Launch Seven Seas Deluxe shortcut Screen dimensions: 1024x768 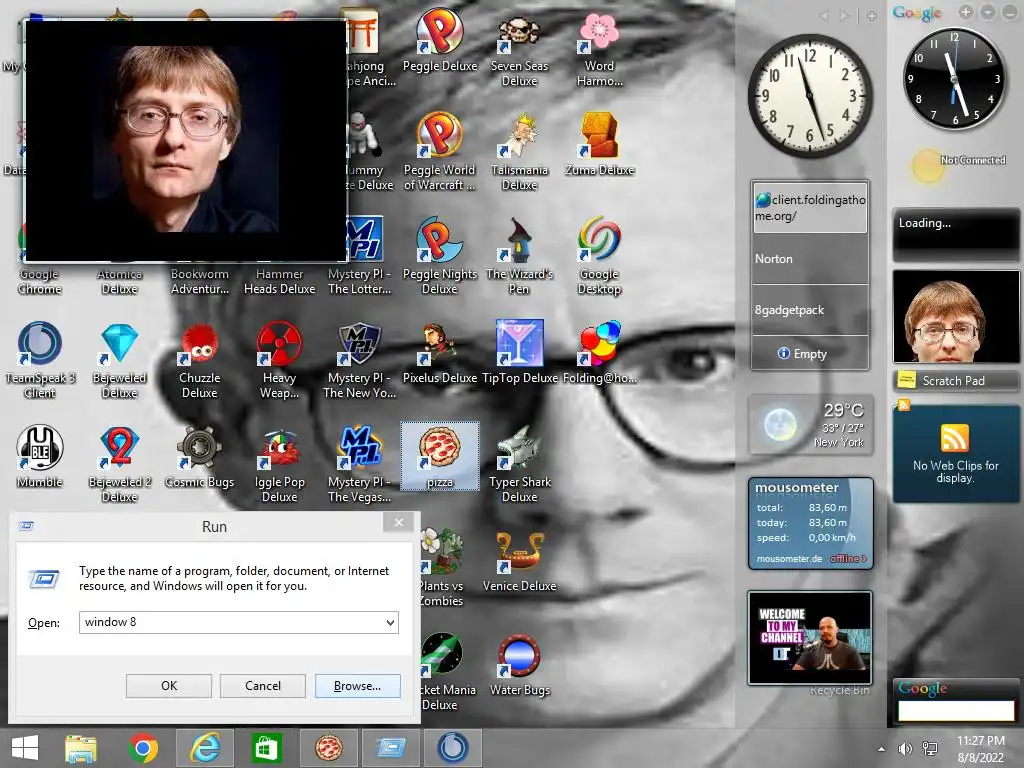click(x=519, y=49)
